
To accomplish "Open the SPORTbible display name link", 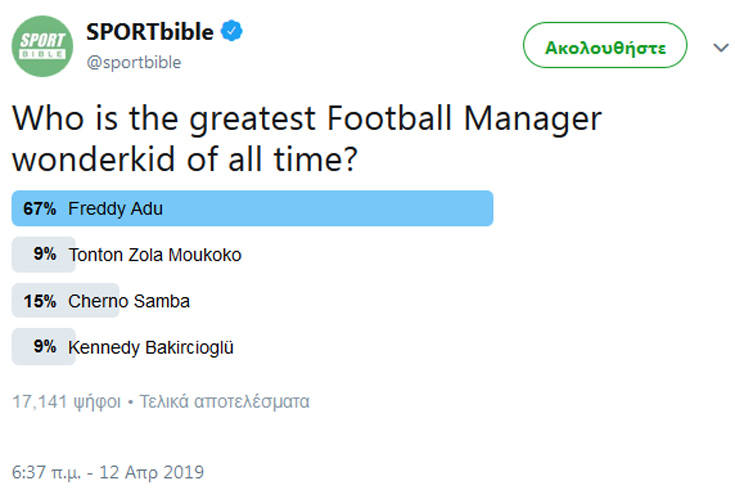I will [150, 32].
